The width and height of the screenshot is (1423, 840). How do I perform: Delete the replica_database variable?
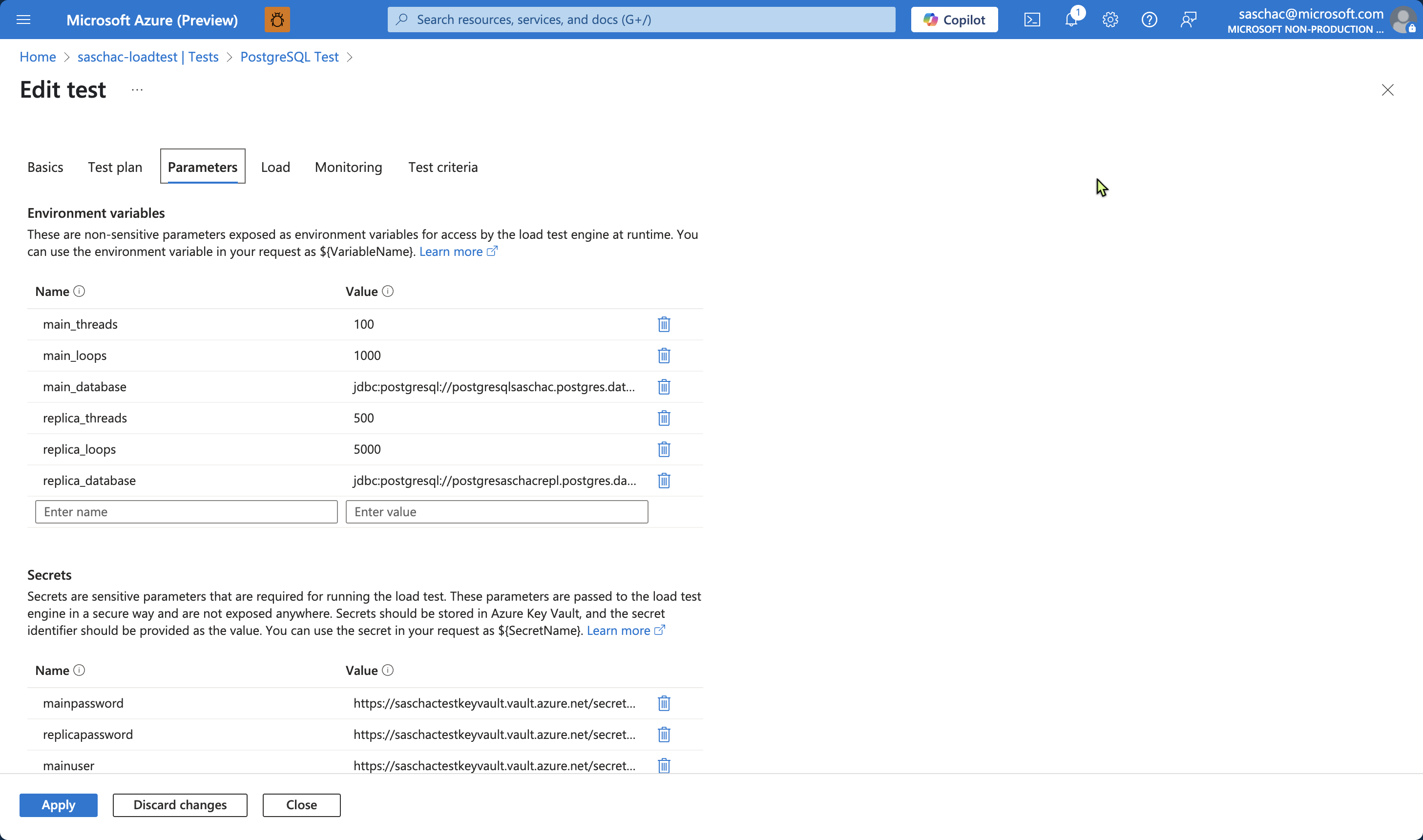(x=664, y=481)
